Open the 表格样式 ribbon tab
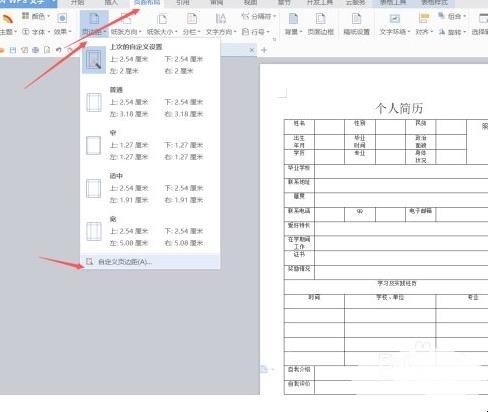Image resolution: width=488 pixels, height=412 pixels. [434, 3]
